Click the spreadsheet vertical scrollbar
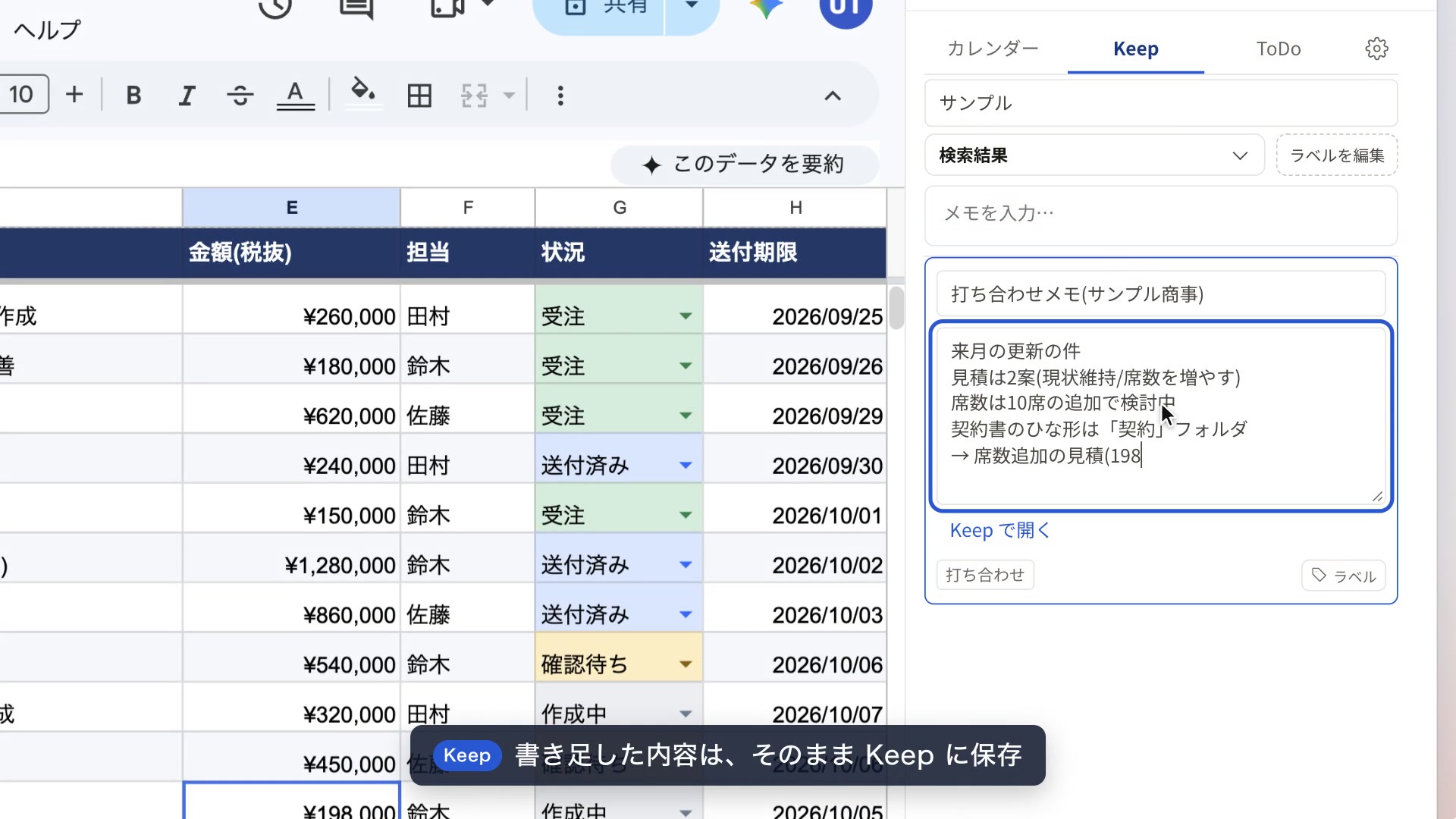 (896, 308)
